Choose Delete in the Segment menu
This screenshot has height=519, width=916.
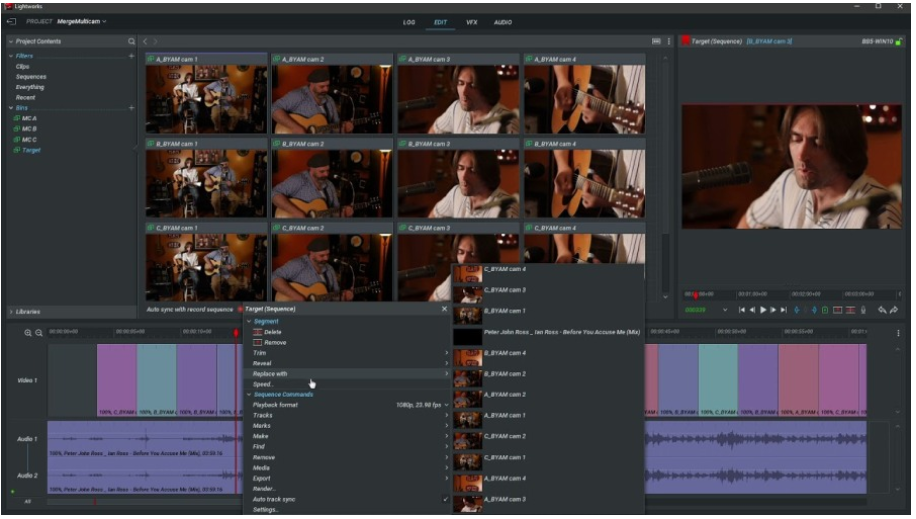tap(273, 332)
